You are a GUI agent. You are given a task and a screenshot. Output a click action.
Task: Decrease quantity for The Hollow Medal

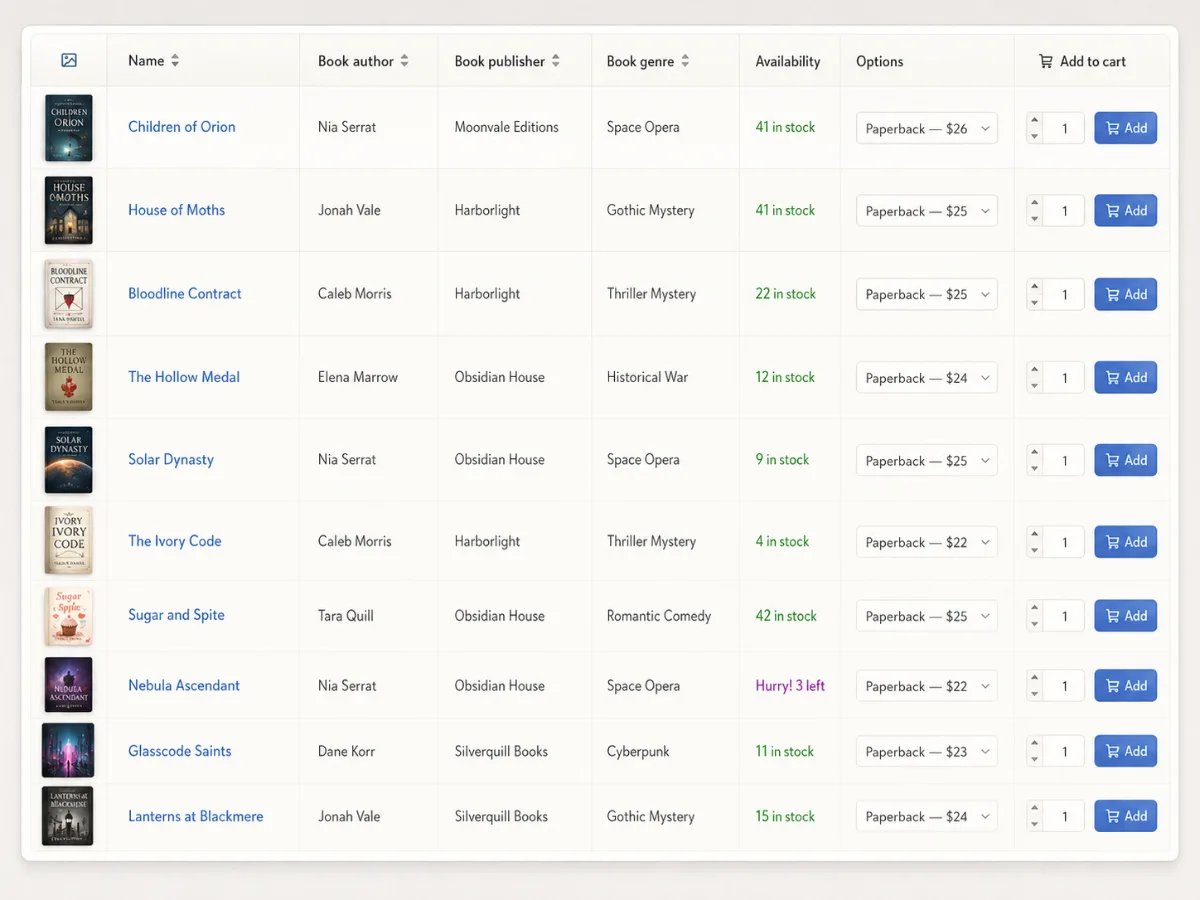1035,386
